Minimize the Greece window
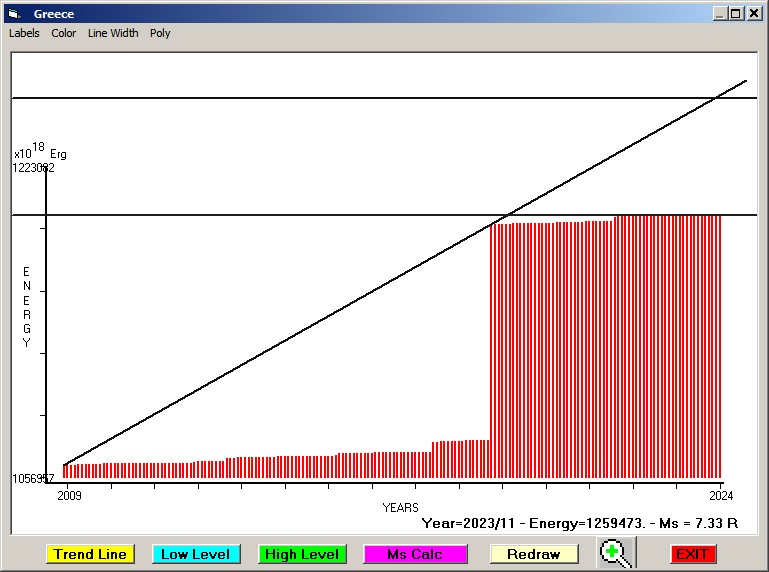 click(x=720, y=14)
